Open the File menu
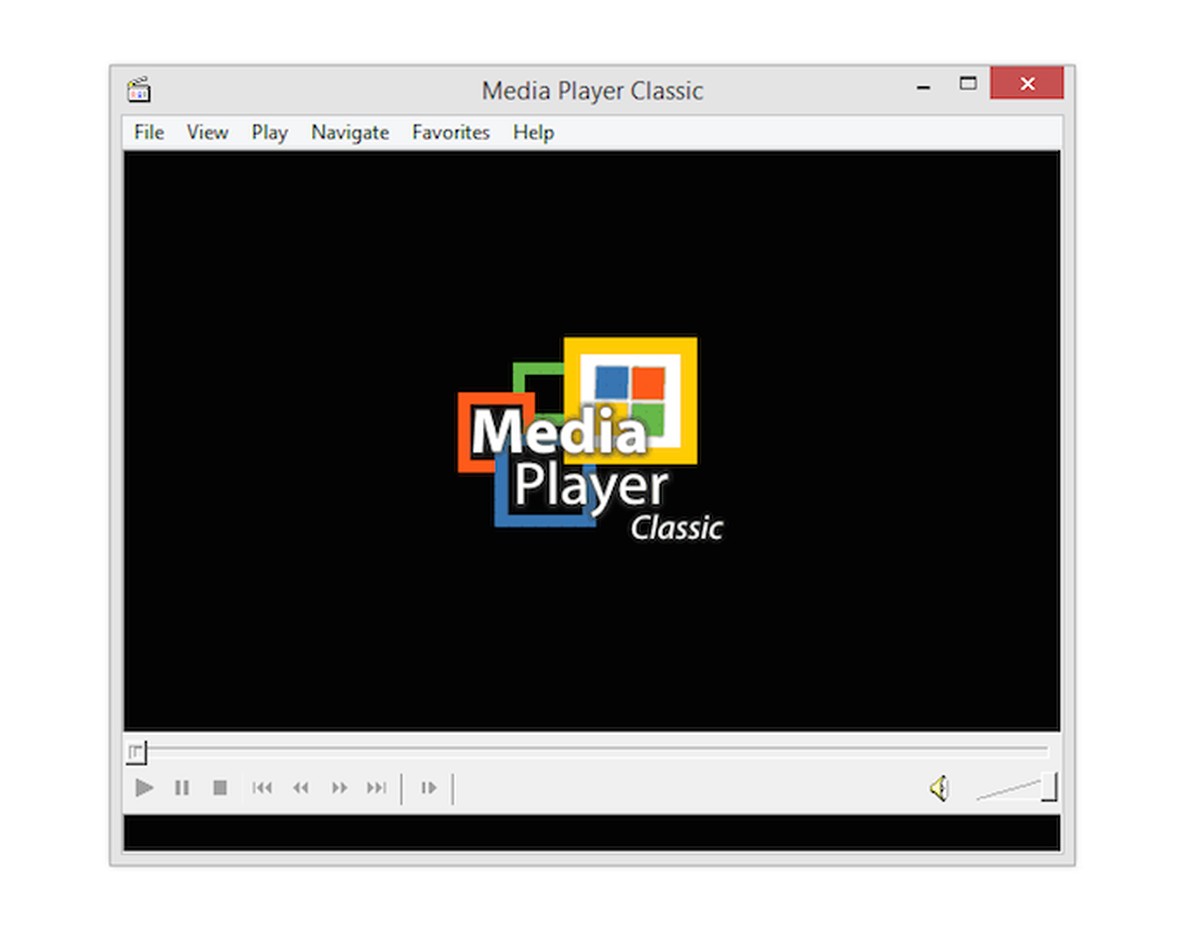Image resolution: width=1200 pixels, height=931 pixels. (x=147, y=132)
